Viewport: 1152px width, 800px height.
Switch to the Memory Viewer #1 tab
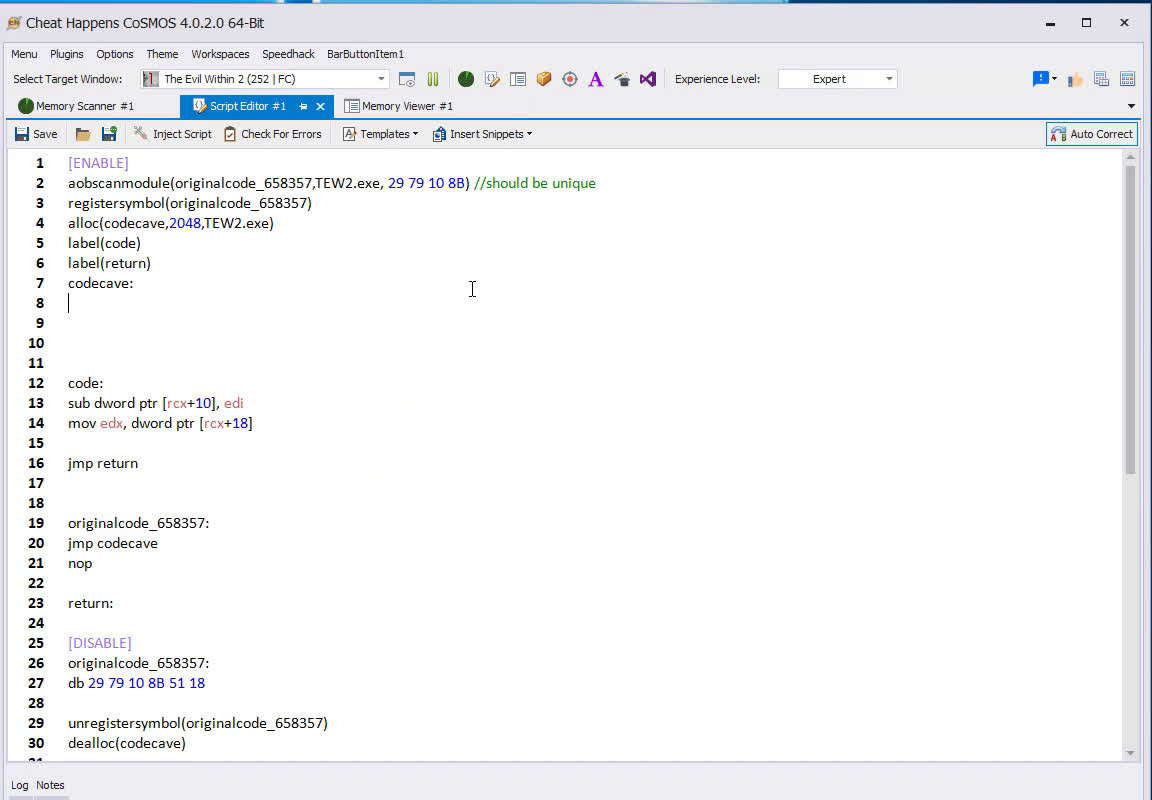pyautogui.click(x=399, y=107)
